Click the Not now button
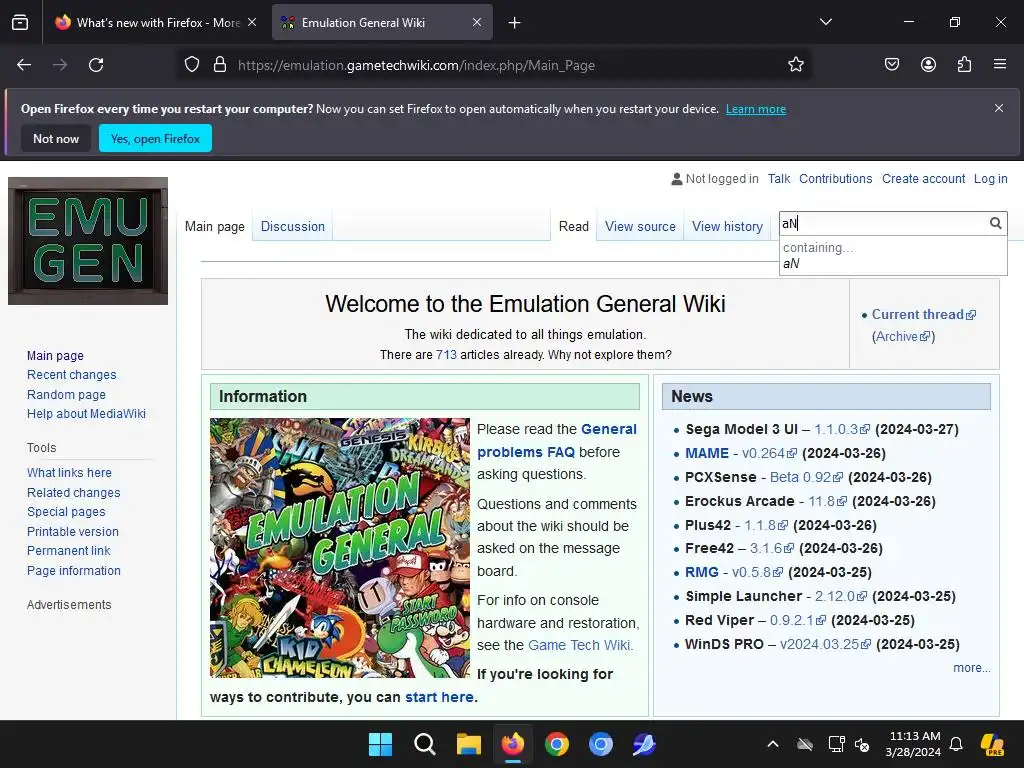 (x=56, y=138)
